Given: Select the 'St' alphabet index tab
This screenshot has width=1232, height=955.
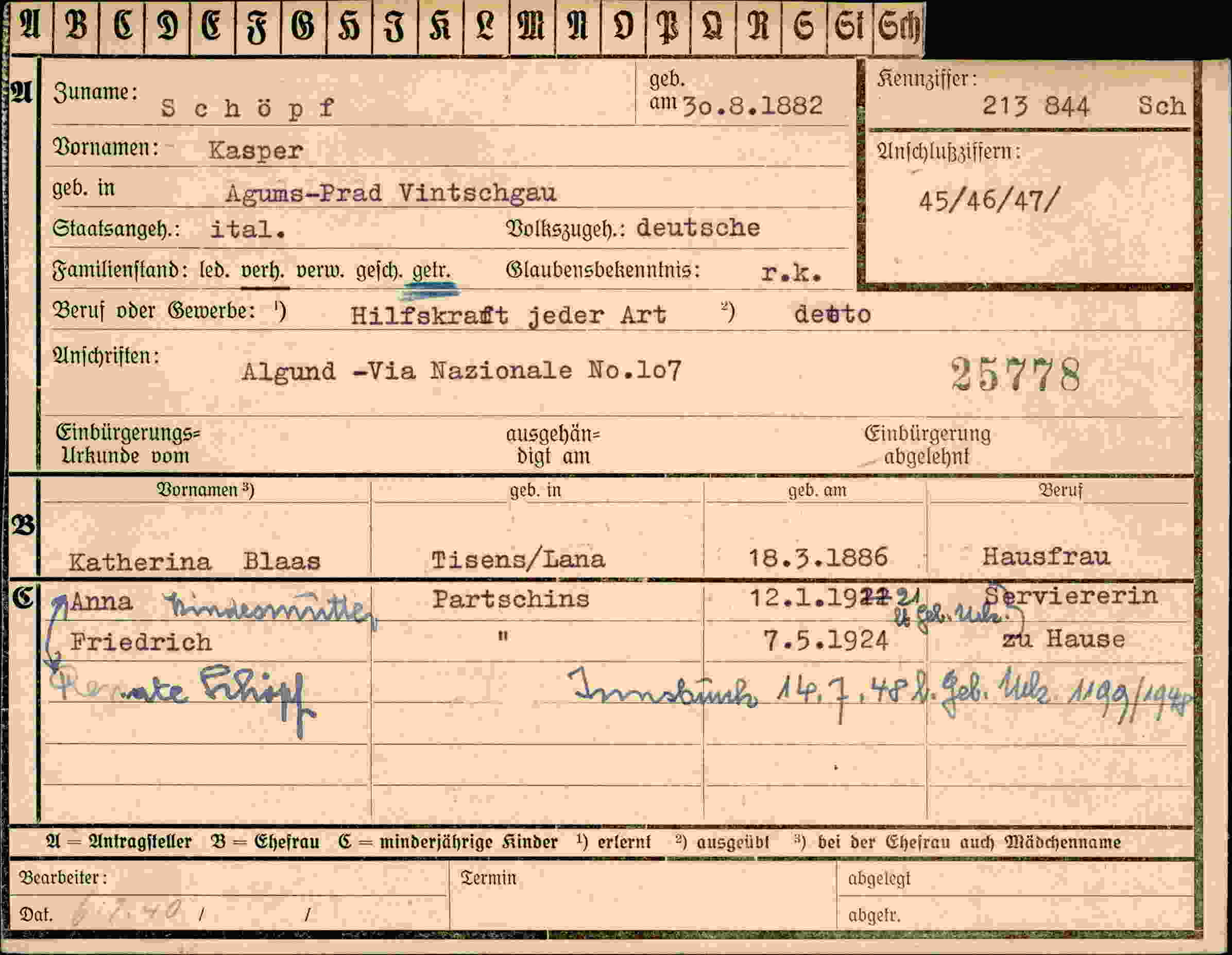Looking at the screenshot, I should click(x=850, y=27).
